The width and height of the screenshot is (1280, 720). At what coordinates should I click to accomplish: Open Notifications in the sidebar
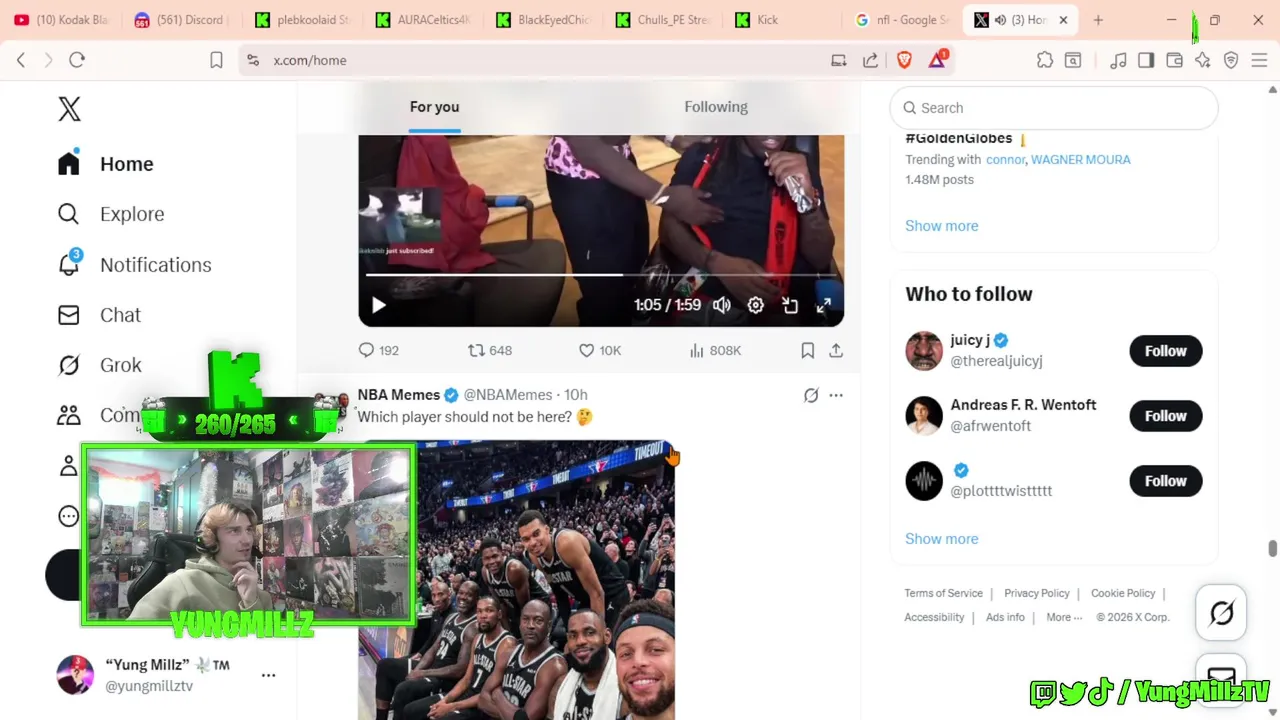tap(135, 265)
